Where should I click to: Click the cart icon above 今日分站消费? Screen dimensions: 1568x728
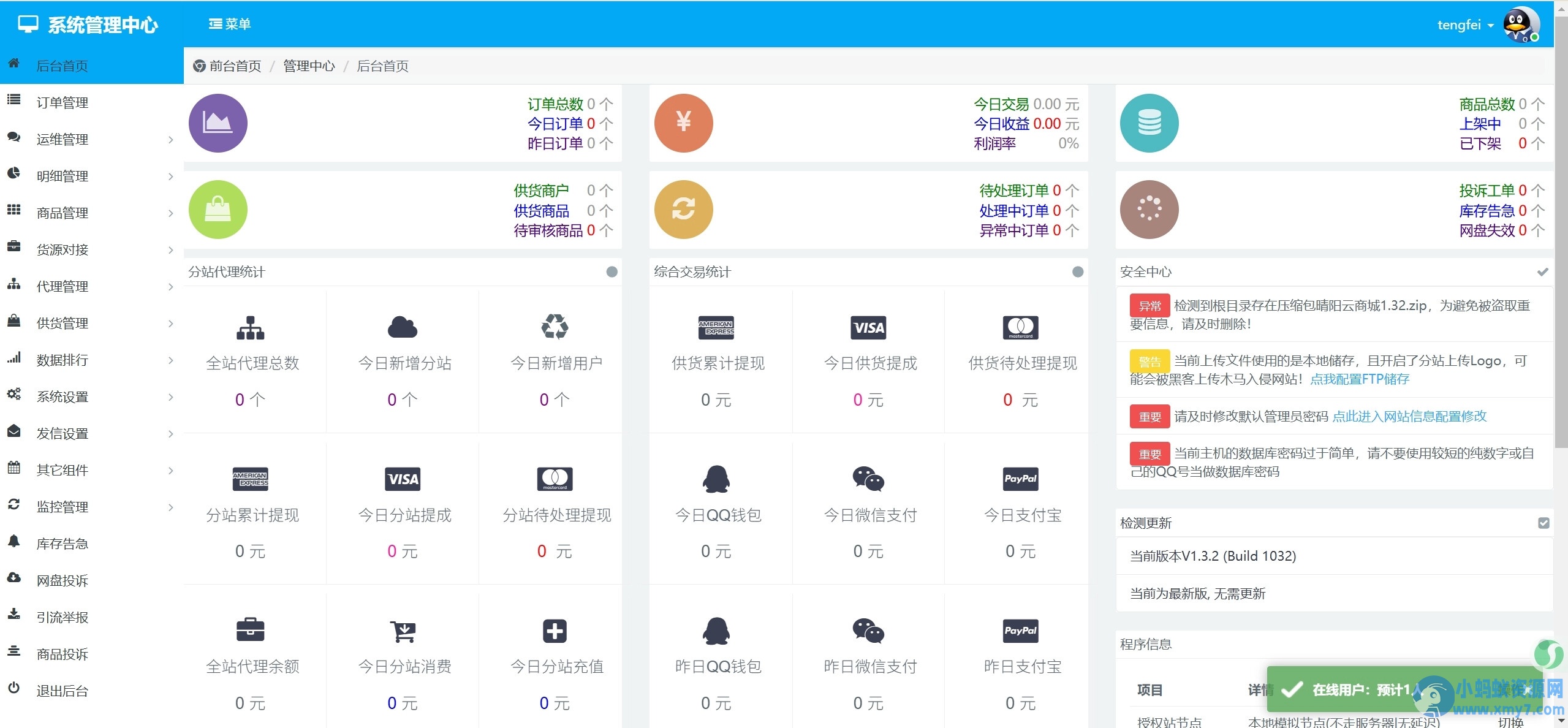(403, 631)
